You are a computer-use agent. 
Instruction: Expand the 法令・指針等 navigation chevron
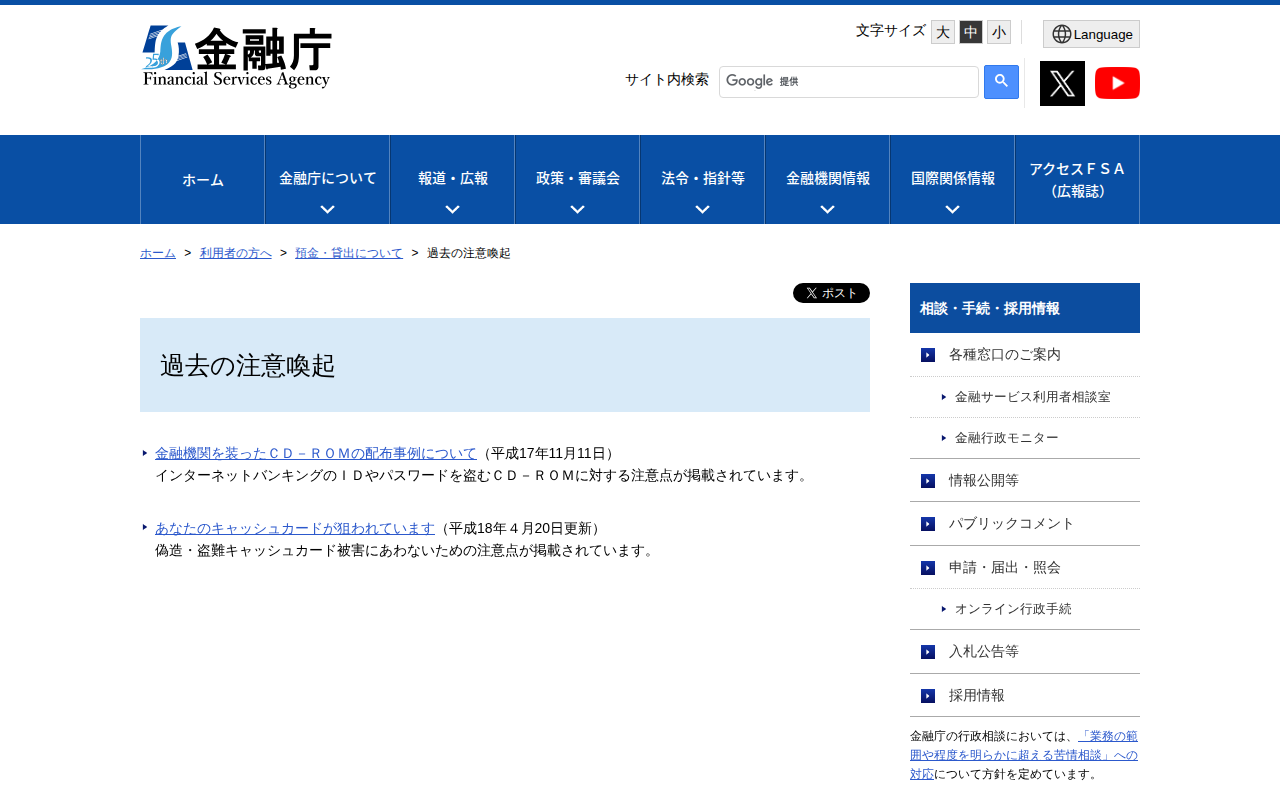tap(701, 210)
